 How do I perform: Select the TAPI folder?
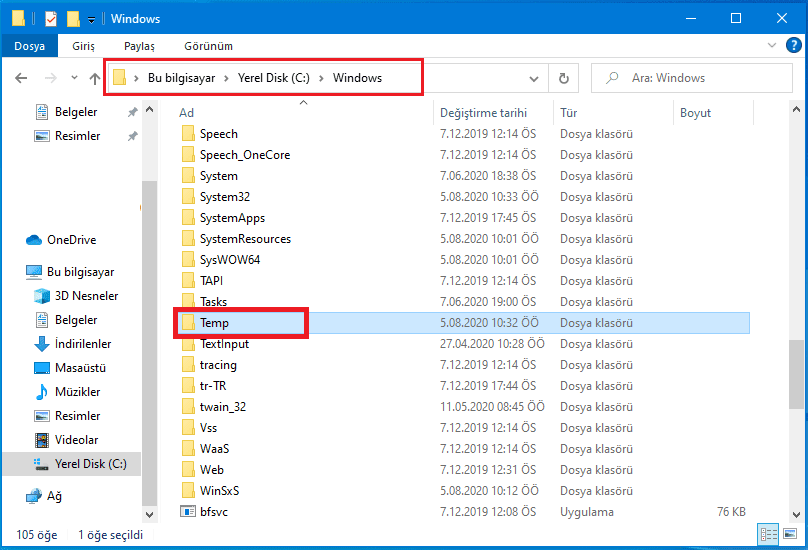[211, 281]
